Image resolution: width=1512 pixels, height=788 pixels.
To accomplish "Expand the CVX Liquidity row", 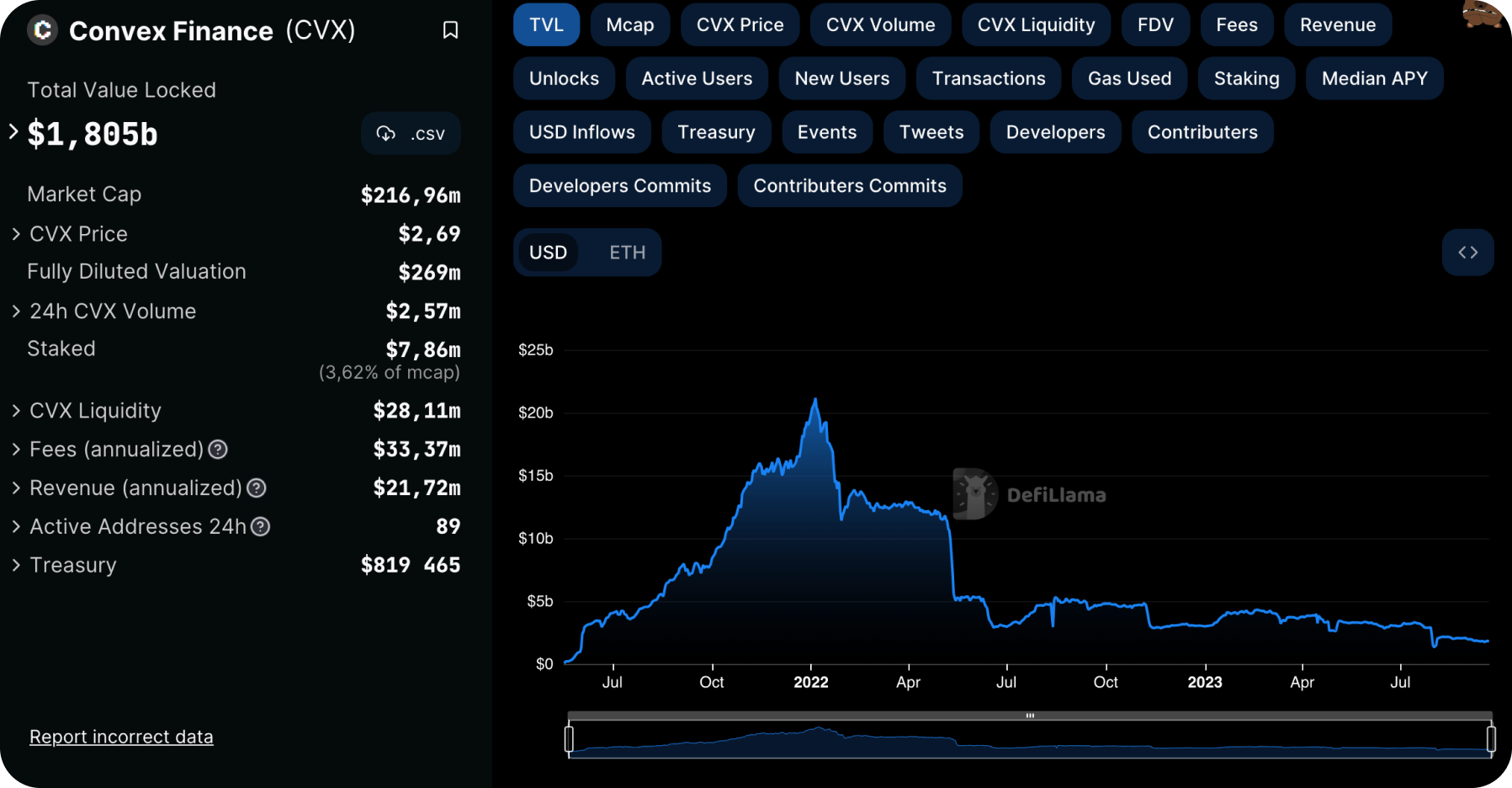I will pos(16,411).
